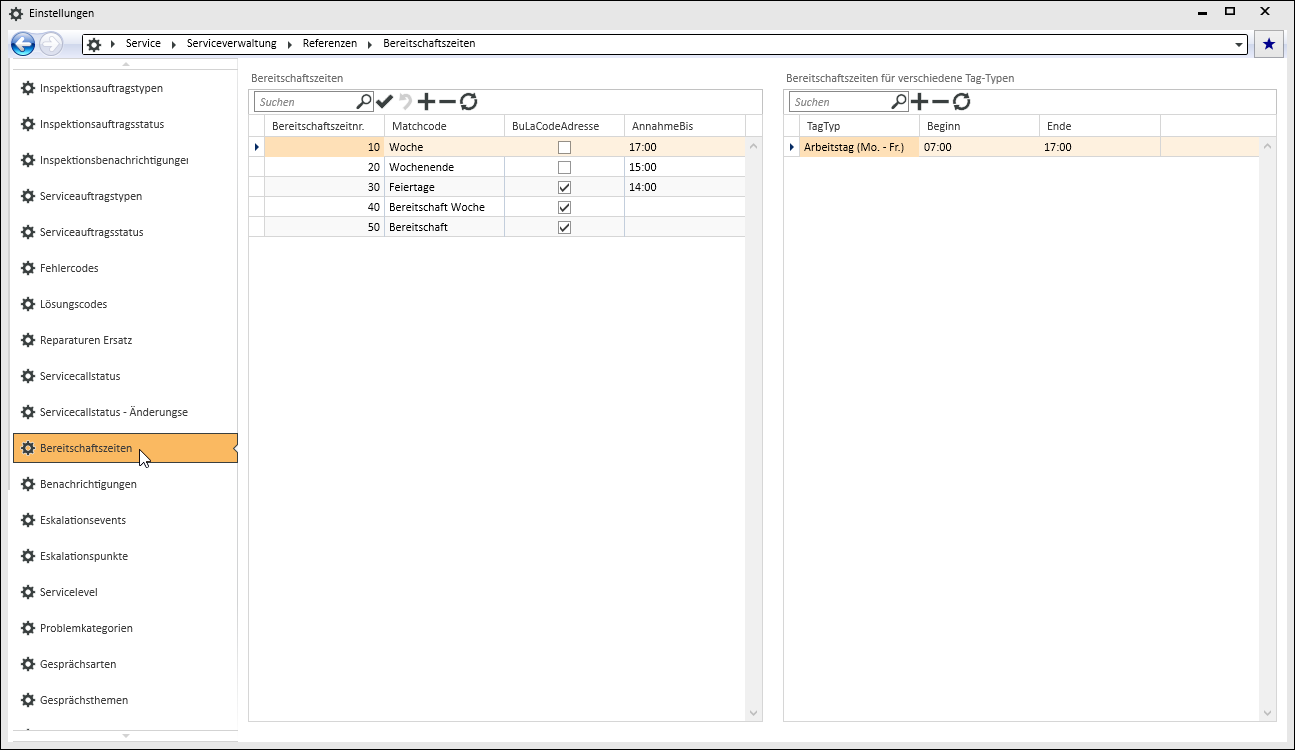Add new Bereitschaftszeiten entry with plus icon
This screenshot has height=750, width=1295.
point(426,101)
